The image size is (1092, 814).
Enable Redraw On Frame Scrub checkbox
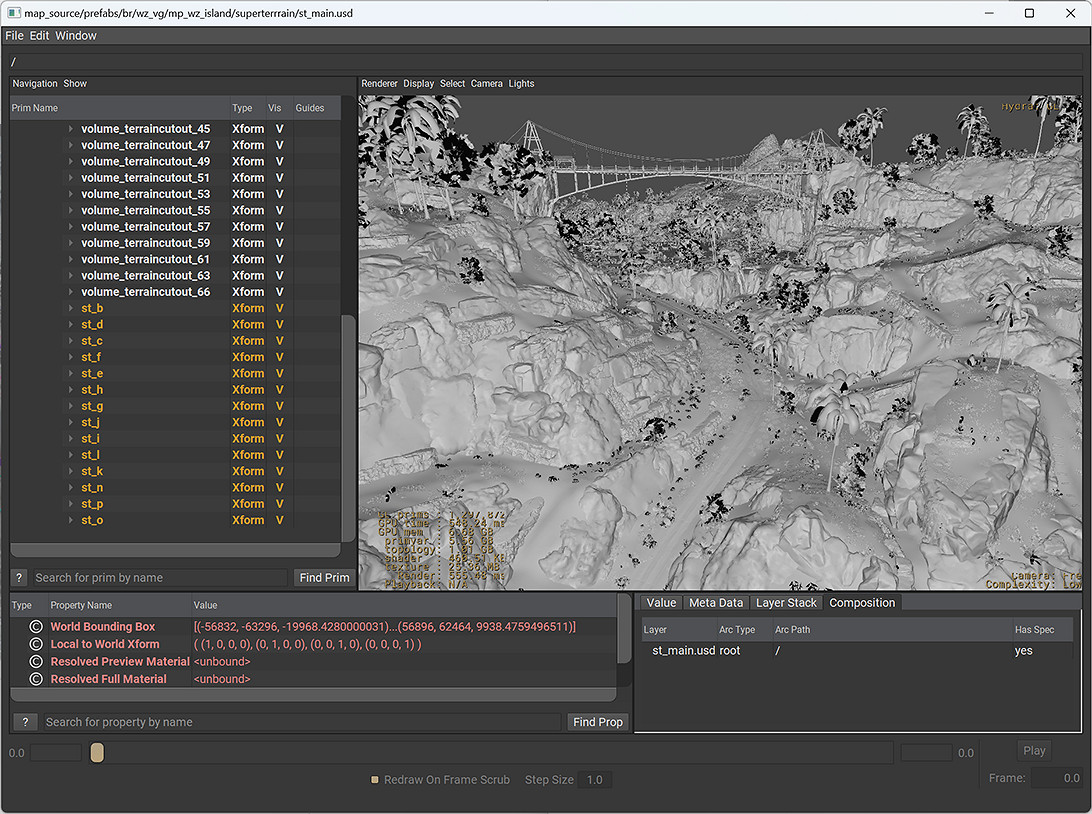375,780
